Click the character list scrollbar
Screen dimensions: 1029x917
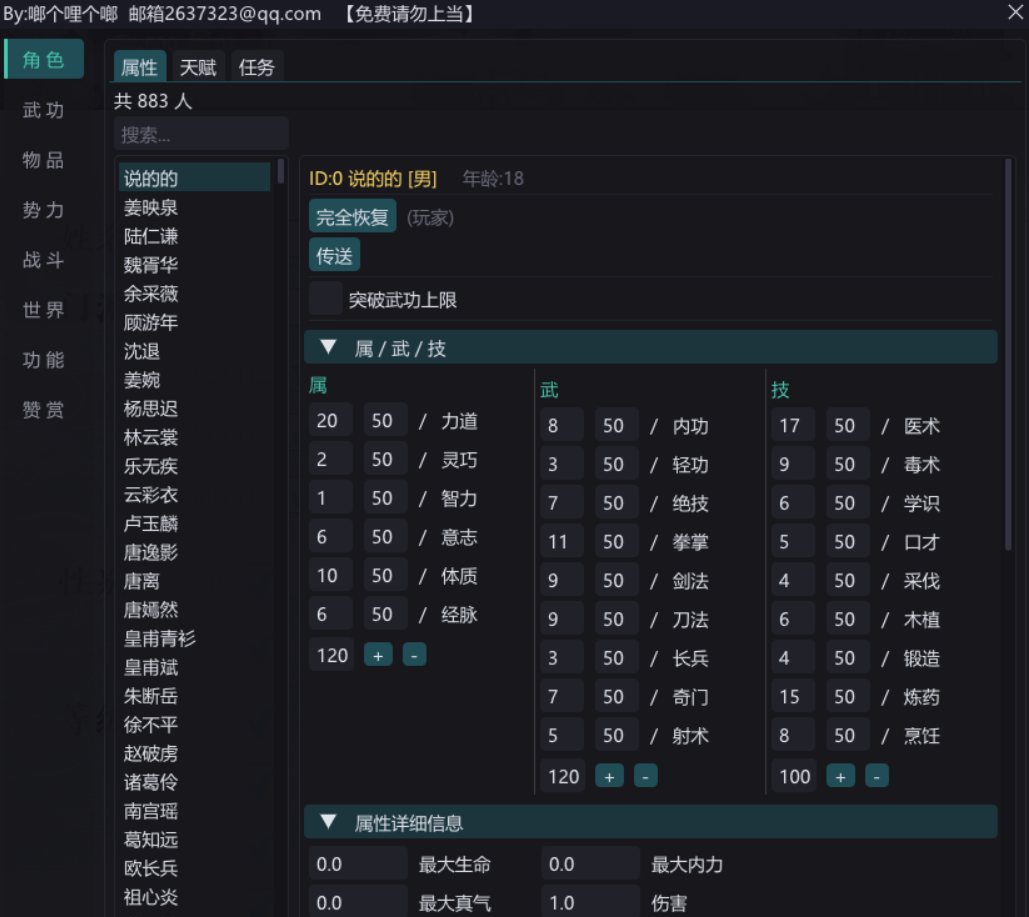pos(281,172)
